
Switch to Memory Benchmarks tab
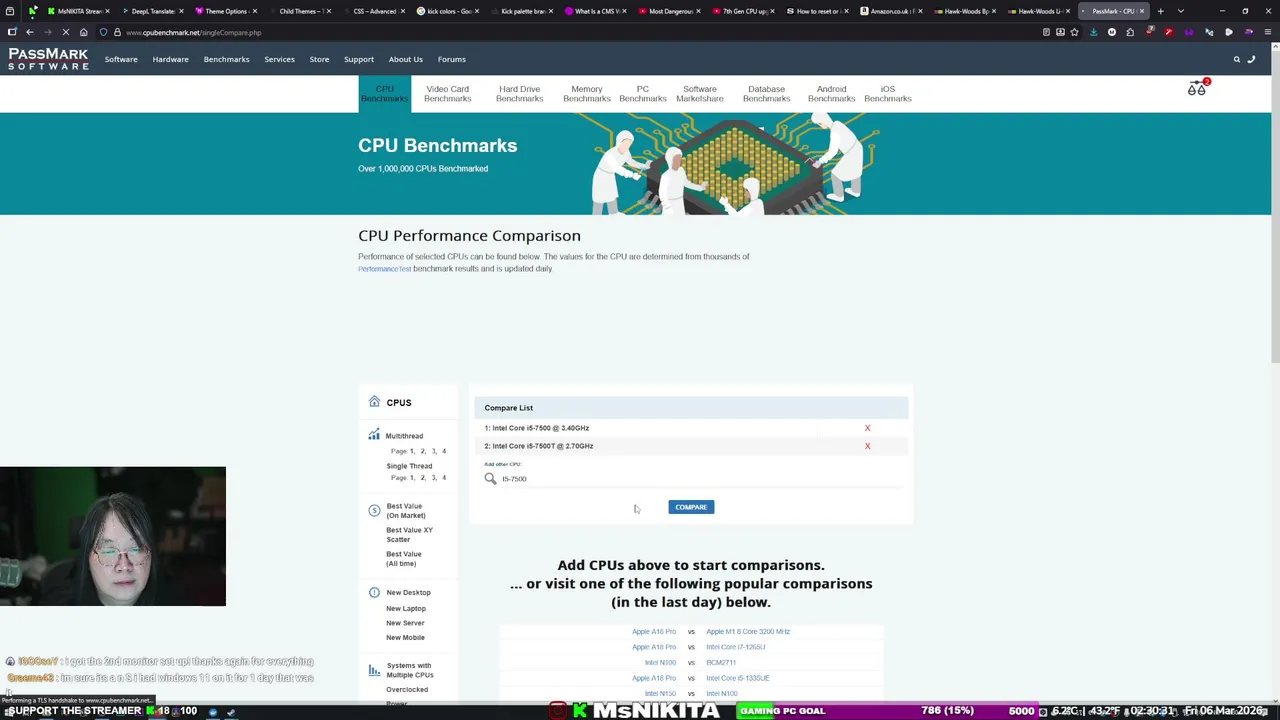tap(586, 94)
